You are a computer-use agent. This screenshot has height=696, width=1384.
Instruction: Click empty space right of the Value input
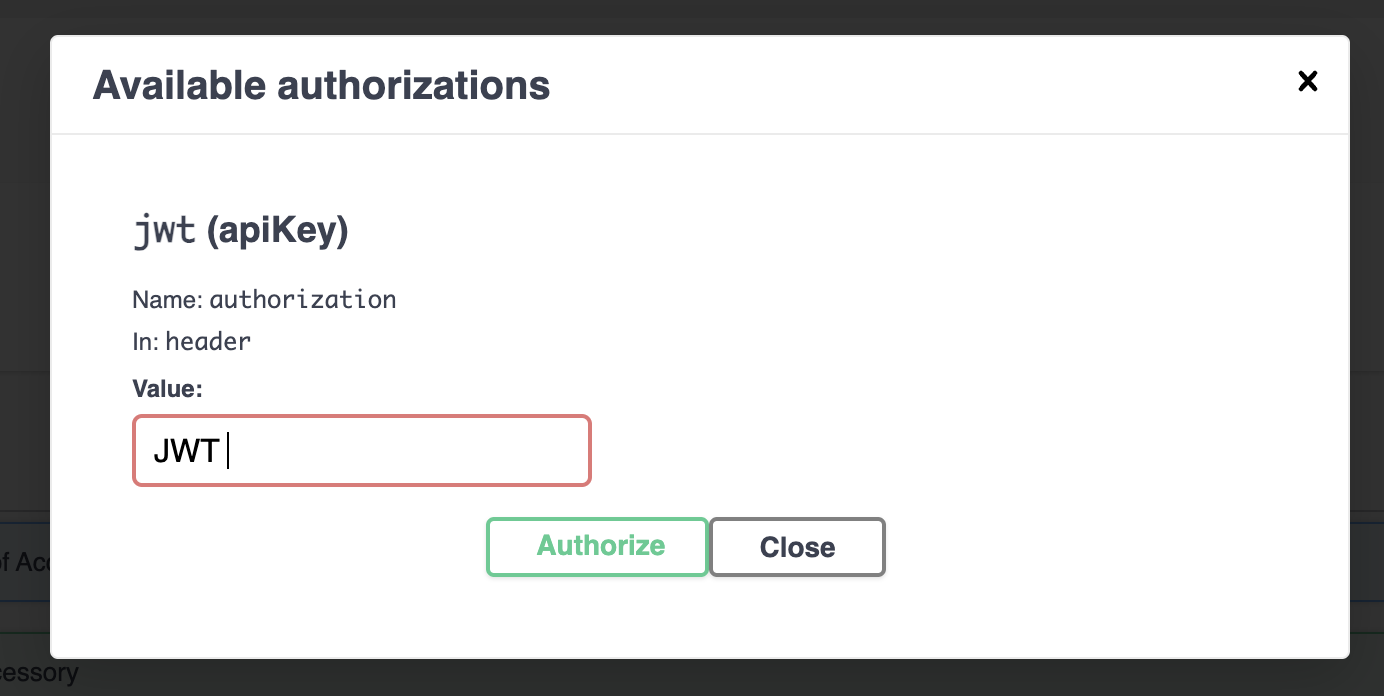point(900,451)
